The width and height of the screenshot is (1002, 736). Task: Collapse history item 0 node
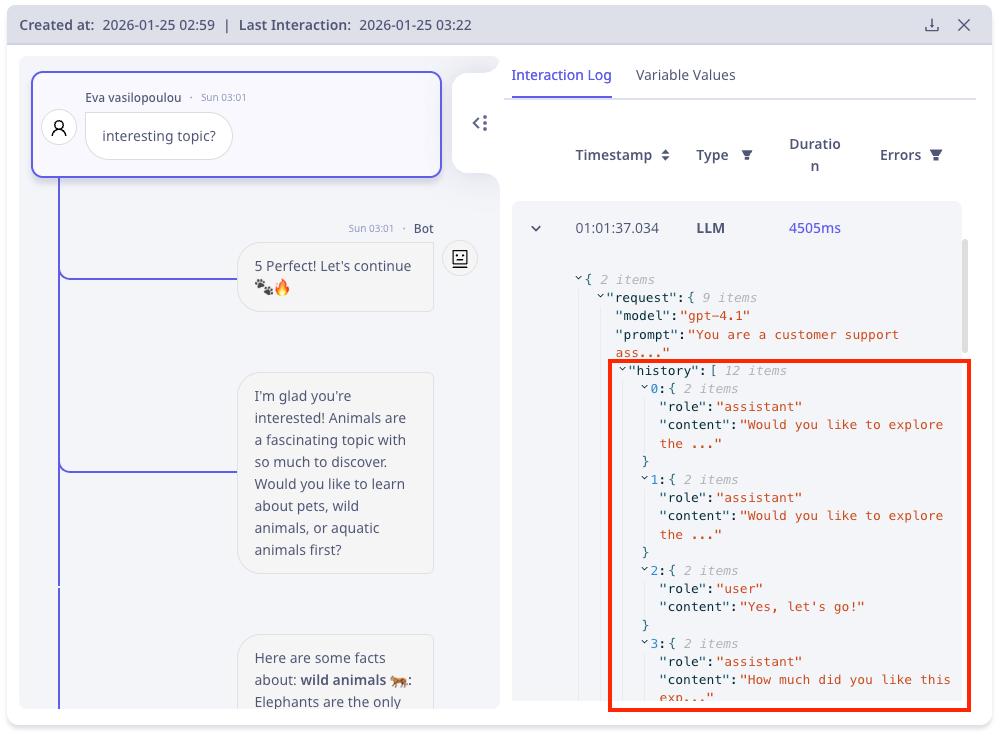point(645,388)
